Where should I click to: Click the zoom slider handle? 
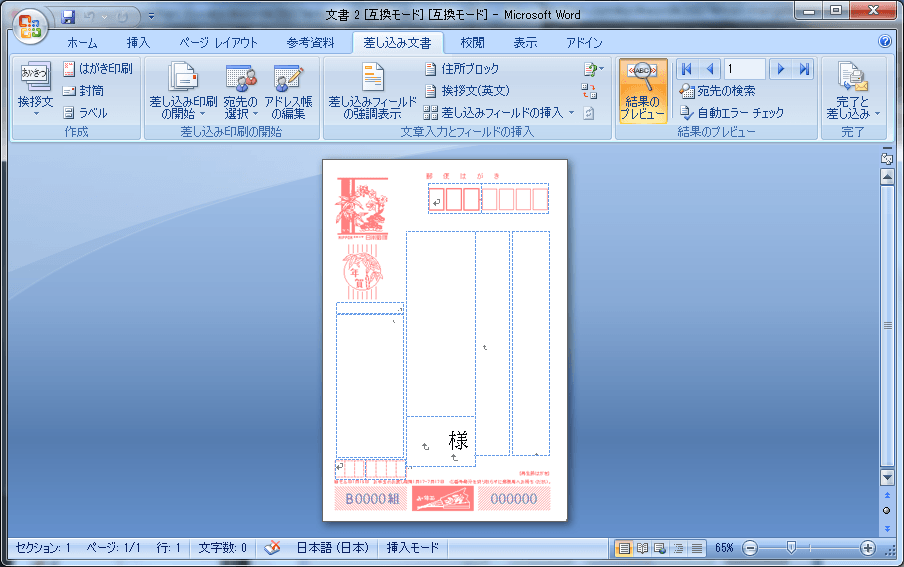[x=792, y=548]
